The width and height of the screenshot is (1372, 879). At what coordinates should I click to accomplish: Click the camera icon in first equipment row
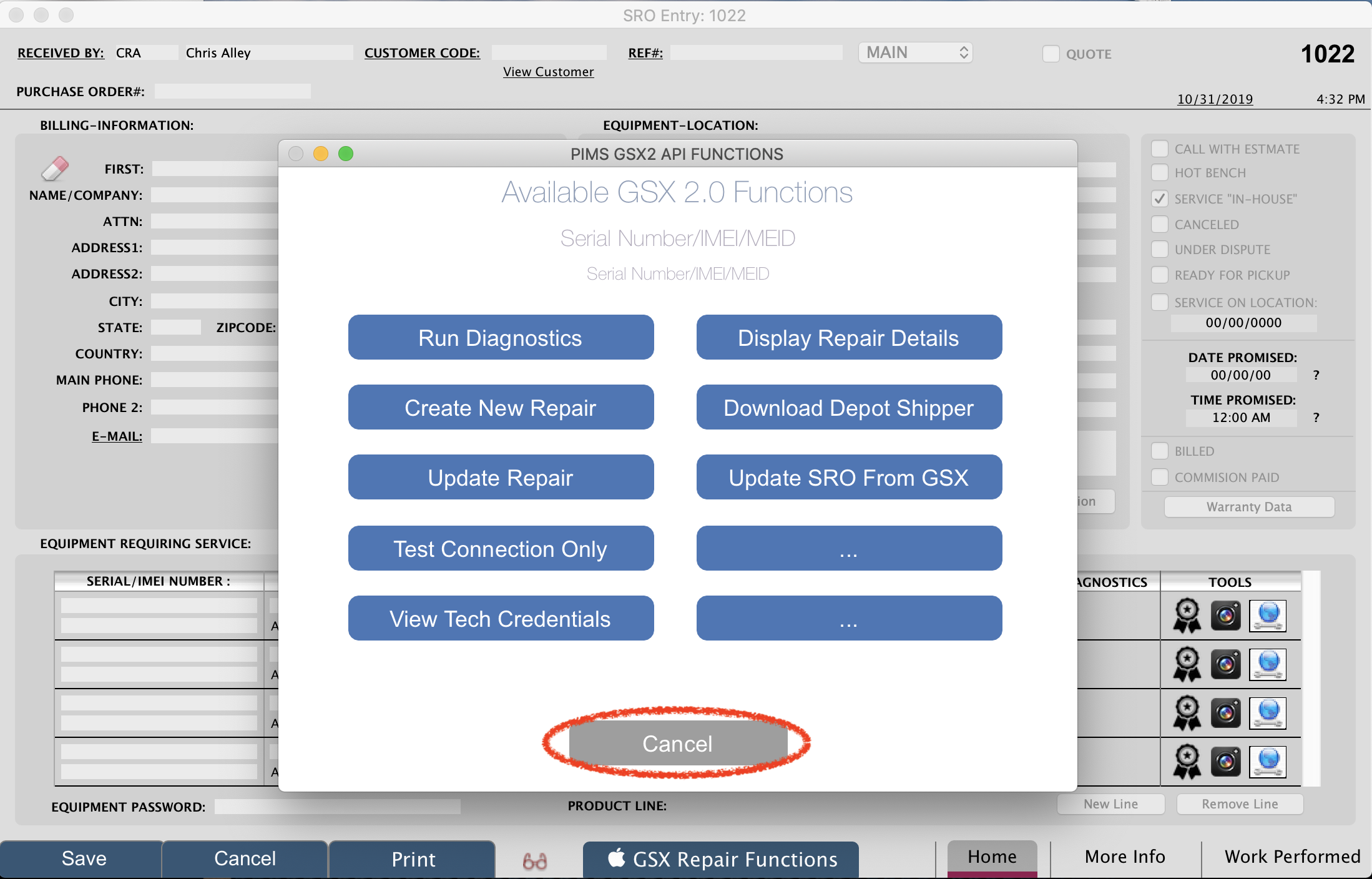click(1226, 616)
